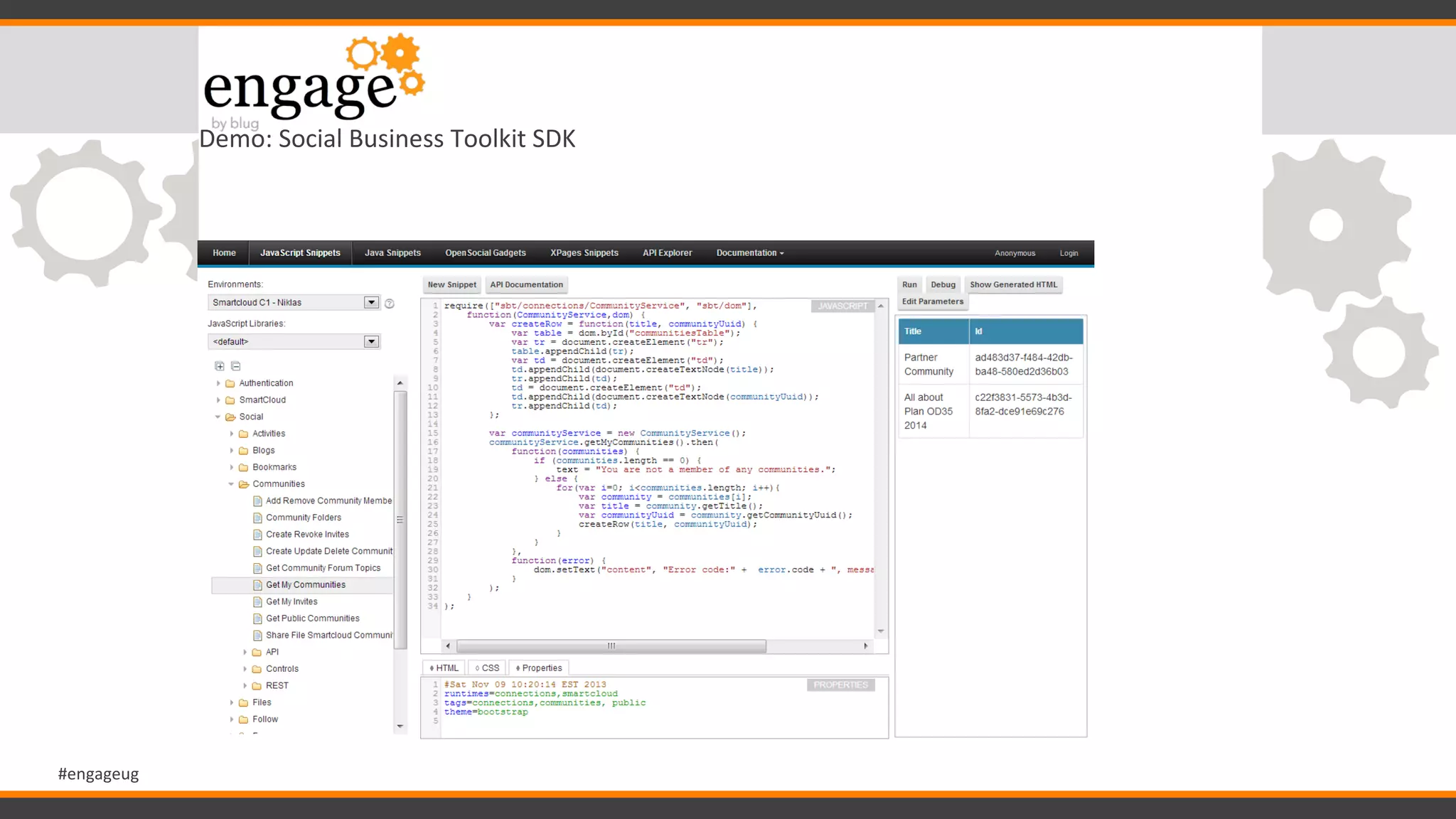
Task: Click the Edit Parameters button
Action: click(933, 301)
